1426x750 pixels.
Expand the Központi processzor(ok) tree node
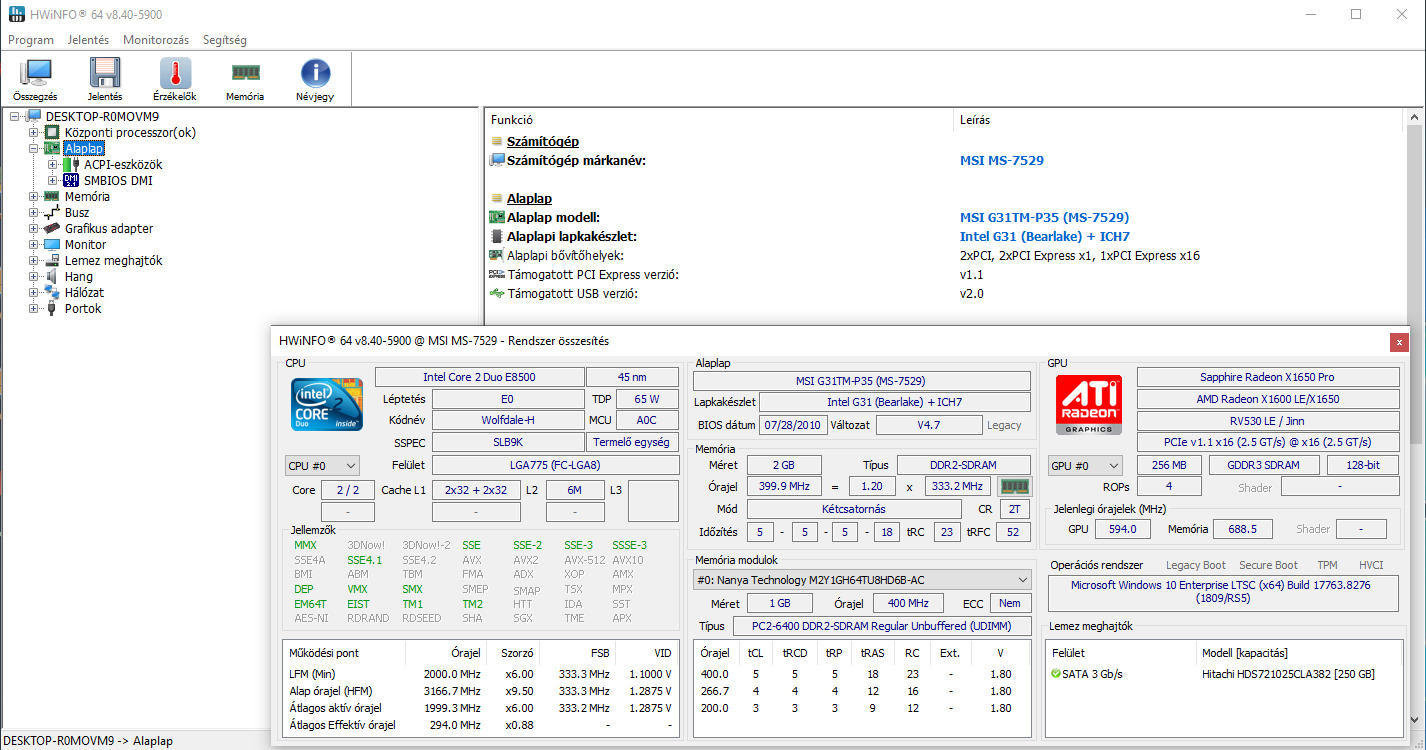pyautogui.click(x=34, y=132)
